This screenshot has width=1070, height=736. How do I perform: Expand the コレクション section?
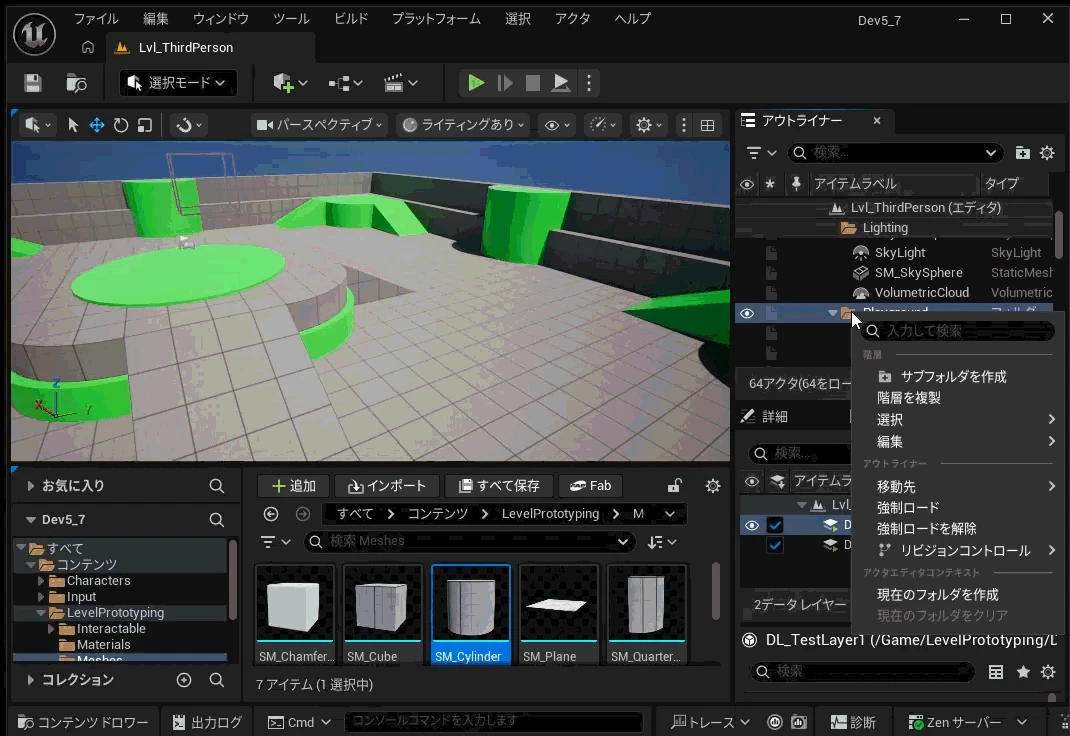point(31,679)
